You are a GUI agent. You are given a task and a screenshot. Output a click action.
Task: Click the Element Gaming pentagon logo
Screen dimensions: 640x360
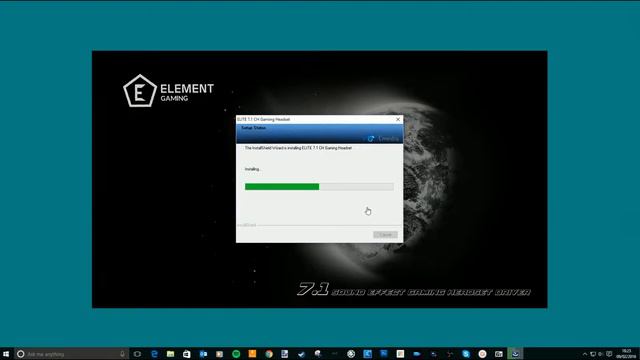(140, 91)
